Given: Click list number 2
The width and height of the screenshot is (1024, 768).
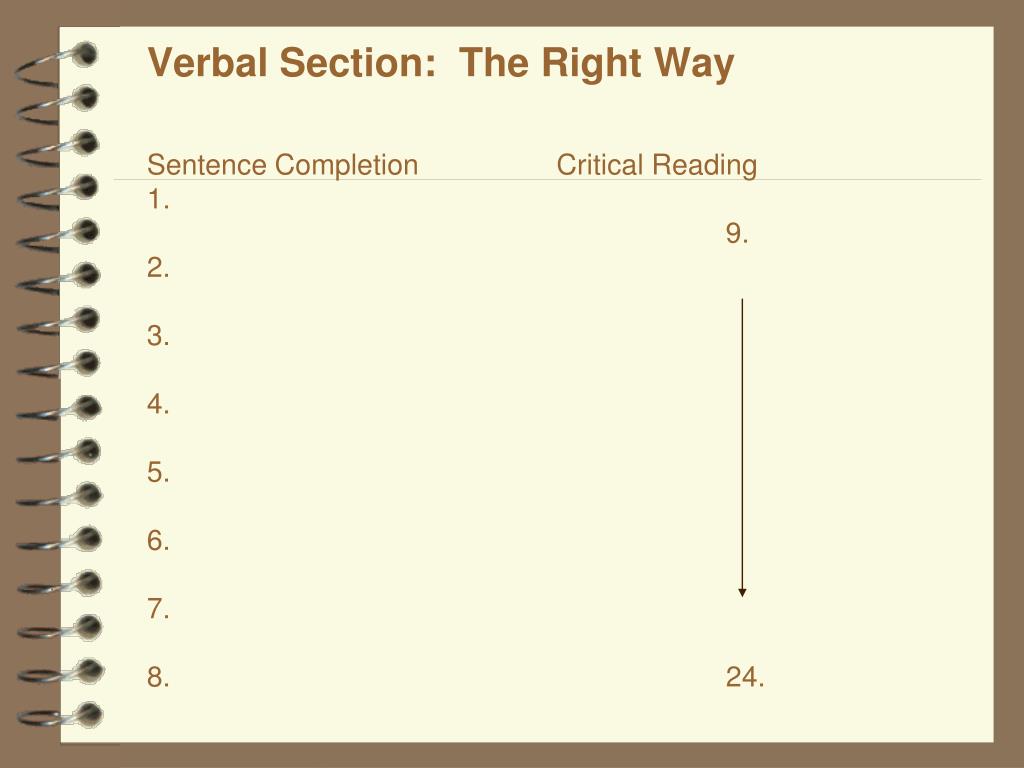Looking at the screenshot, I should [x=158, y=268].
